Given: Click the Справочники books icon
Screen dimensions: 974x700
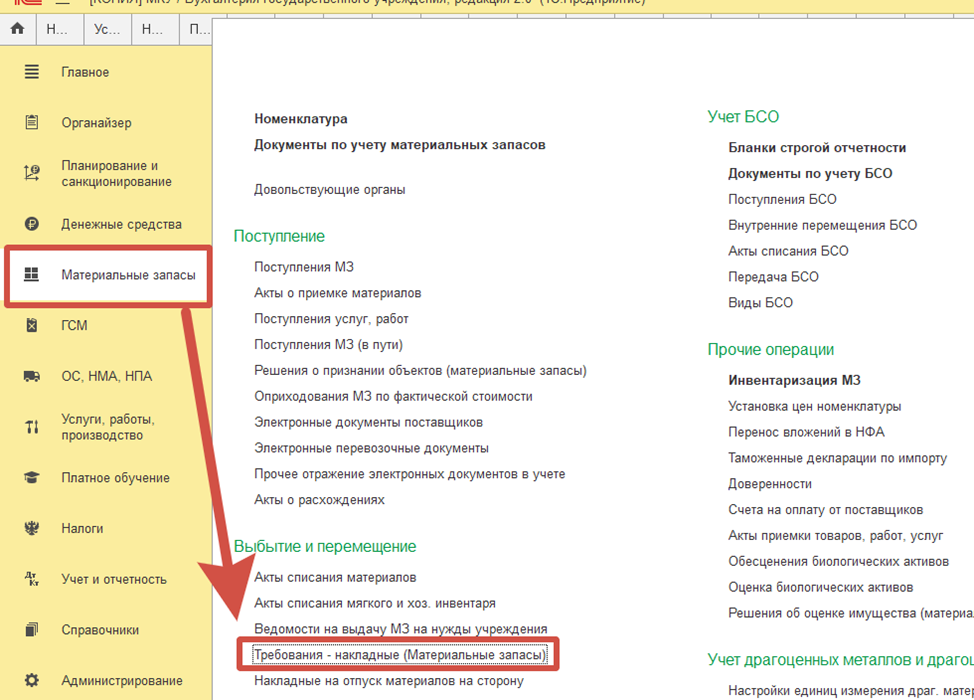Looking at the screenshot, I should click(x=32, y=630).
